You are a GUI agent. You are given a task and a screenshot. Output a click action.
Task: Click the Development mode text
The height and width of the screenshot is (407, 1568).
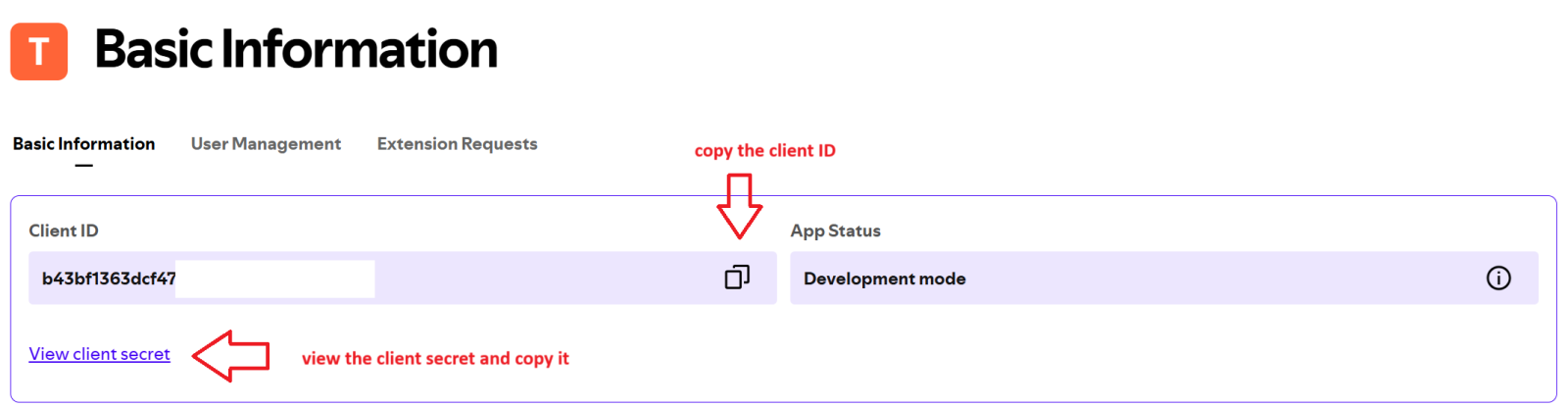pyautogui.click(x=884, y=279)
